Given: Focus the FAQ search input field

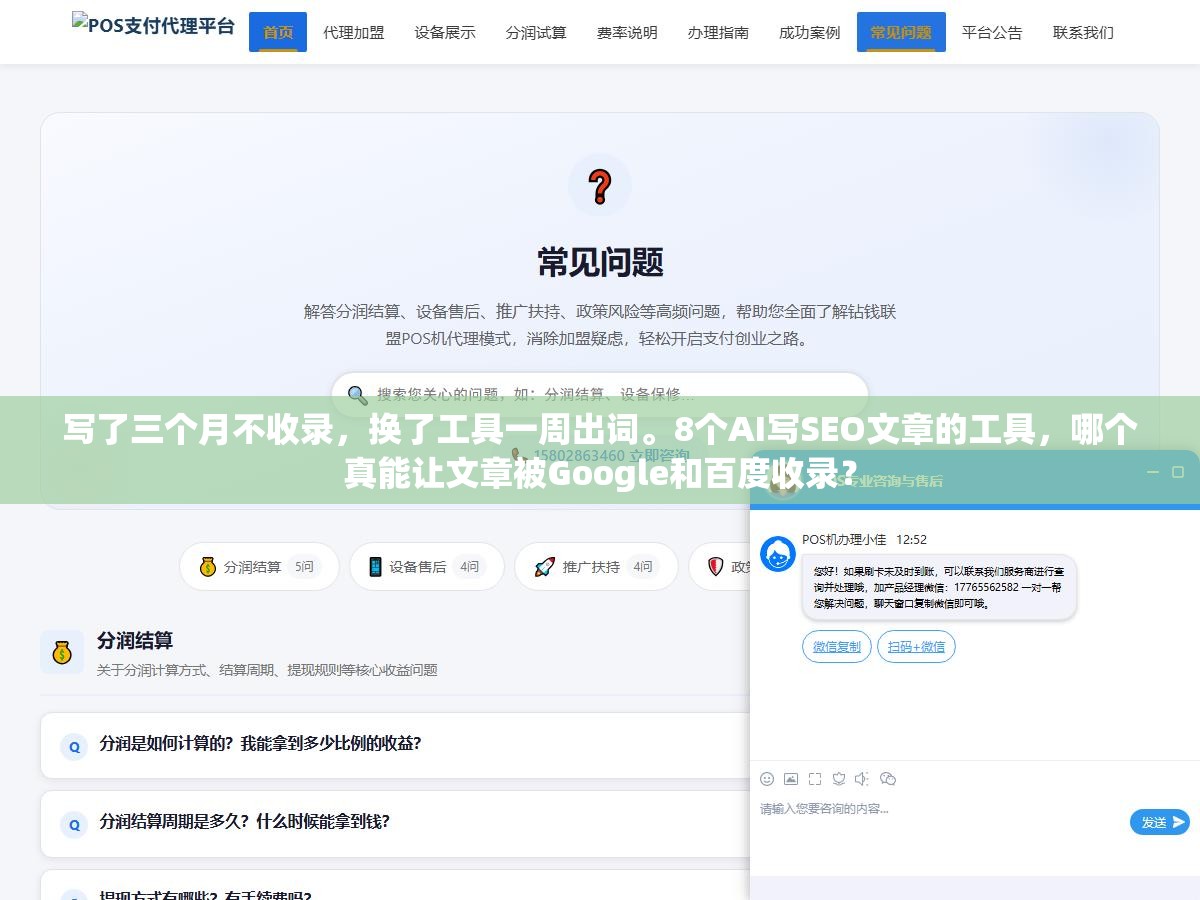Looking at the screenshot, I should 600,395.
